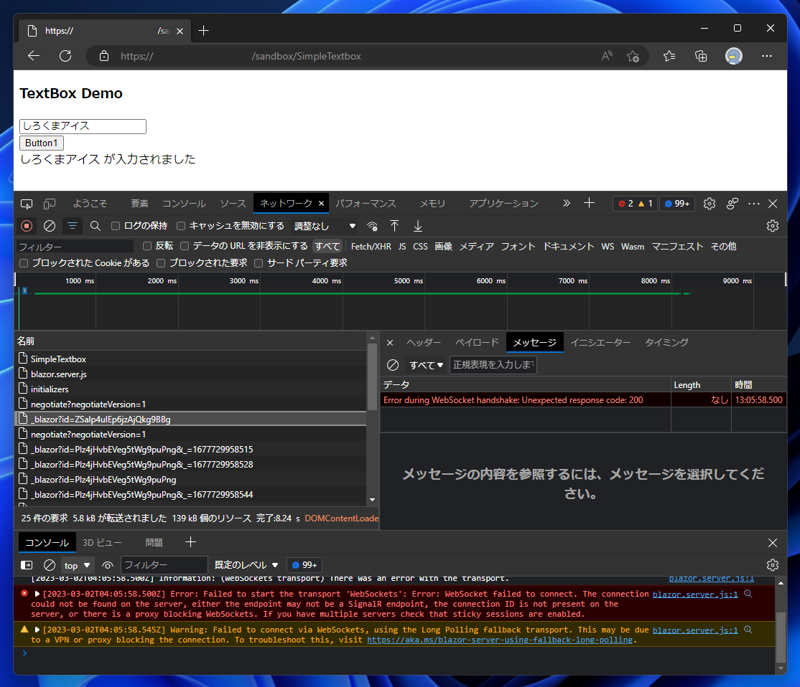800x687 pixels.
Task: Click the network overview timeline at 5000 ms
Action: click(x=424, y=301)
